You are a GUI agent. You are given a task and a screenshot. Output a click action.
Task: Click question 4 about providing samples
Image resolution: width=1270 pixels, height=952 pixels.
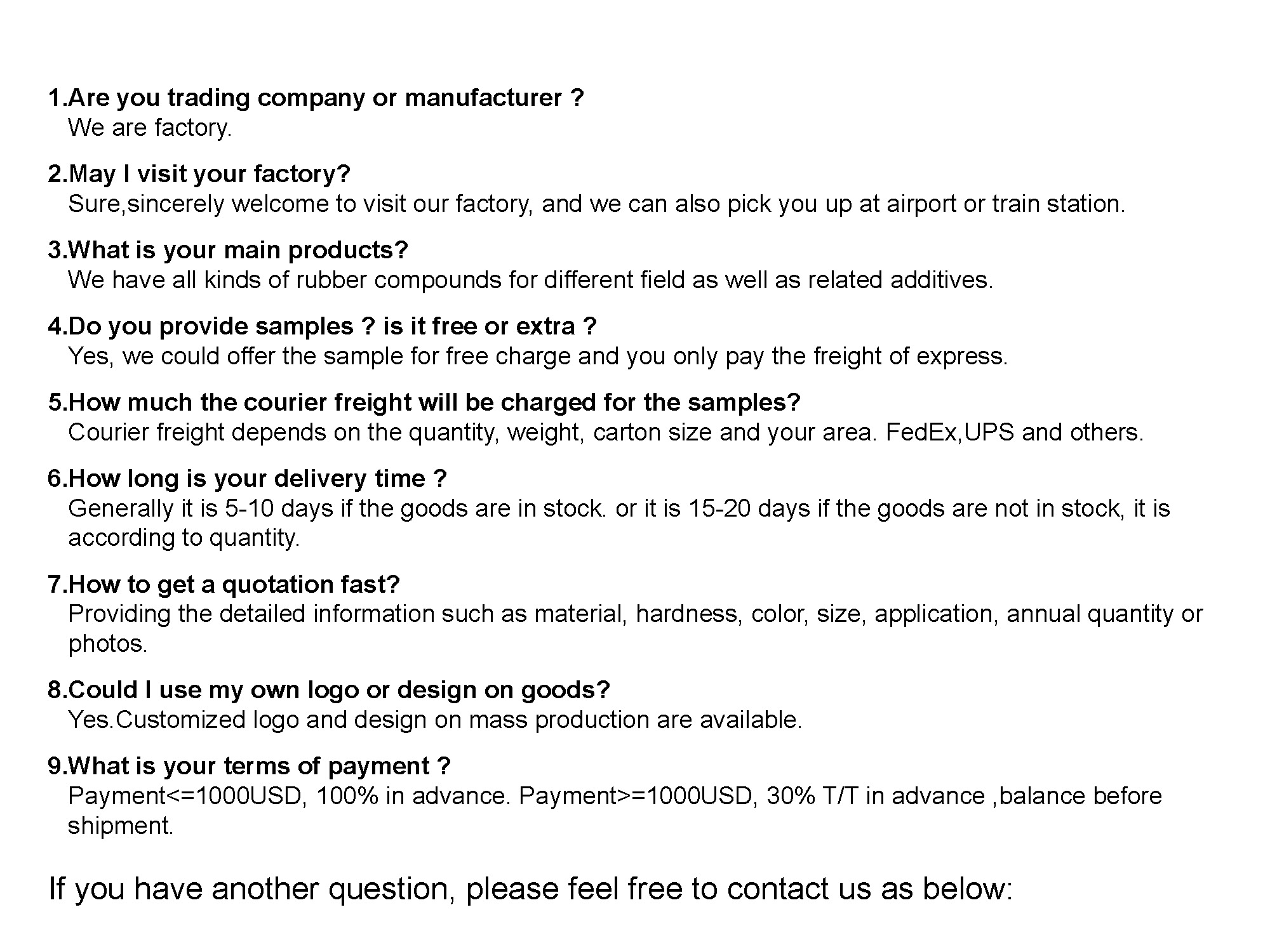click(x=322, y=326)
